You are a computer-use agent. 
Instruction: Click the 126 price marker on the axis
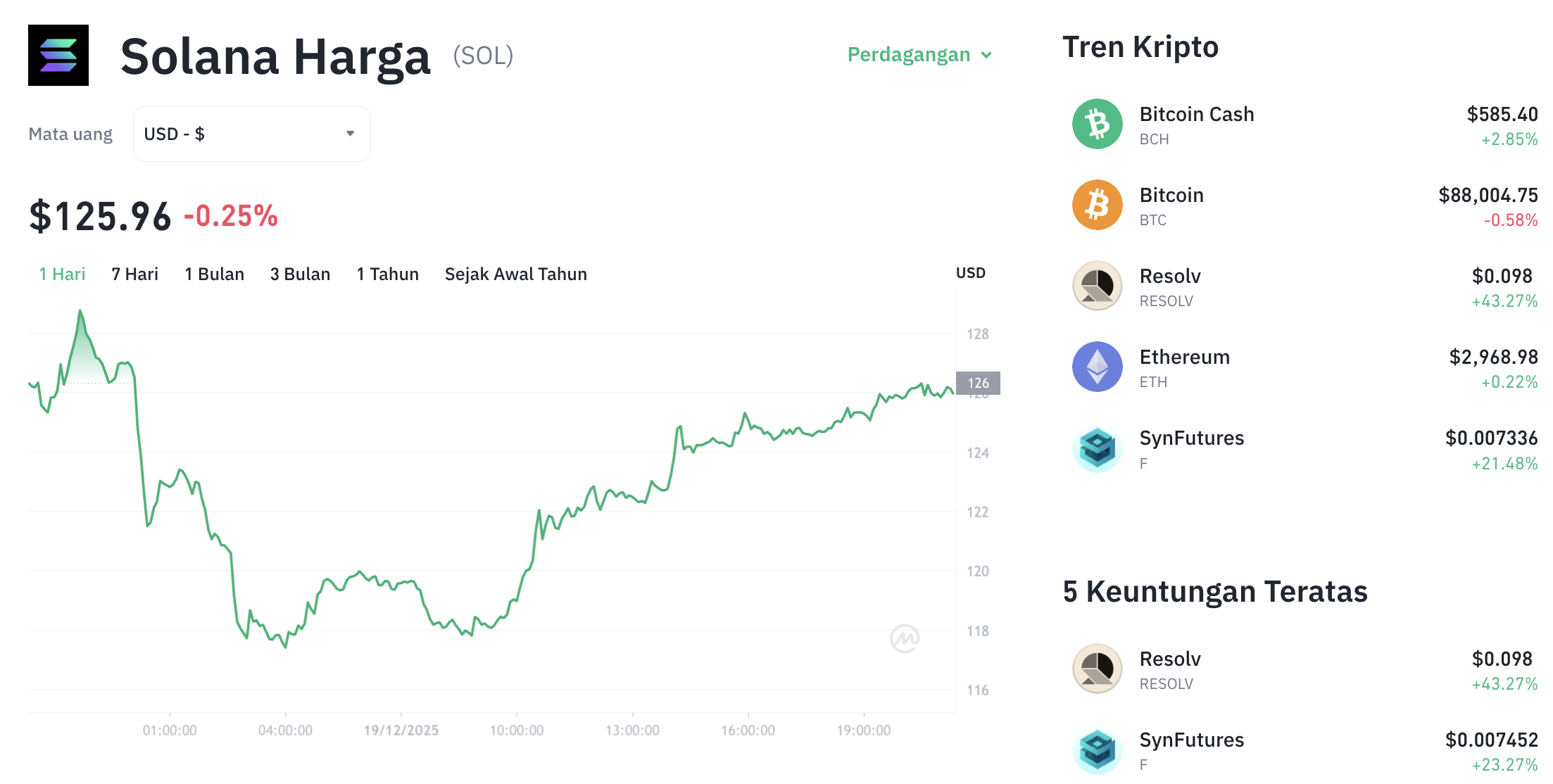point(978,384)
